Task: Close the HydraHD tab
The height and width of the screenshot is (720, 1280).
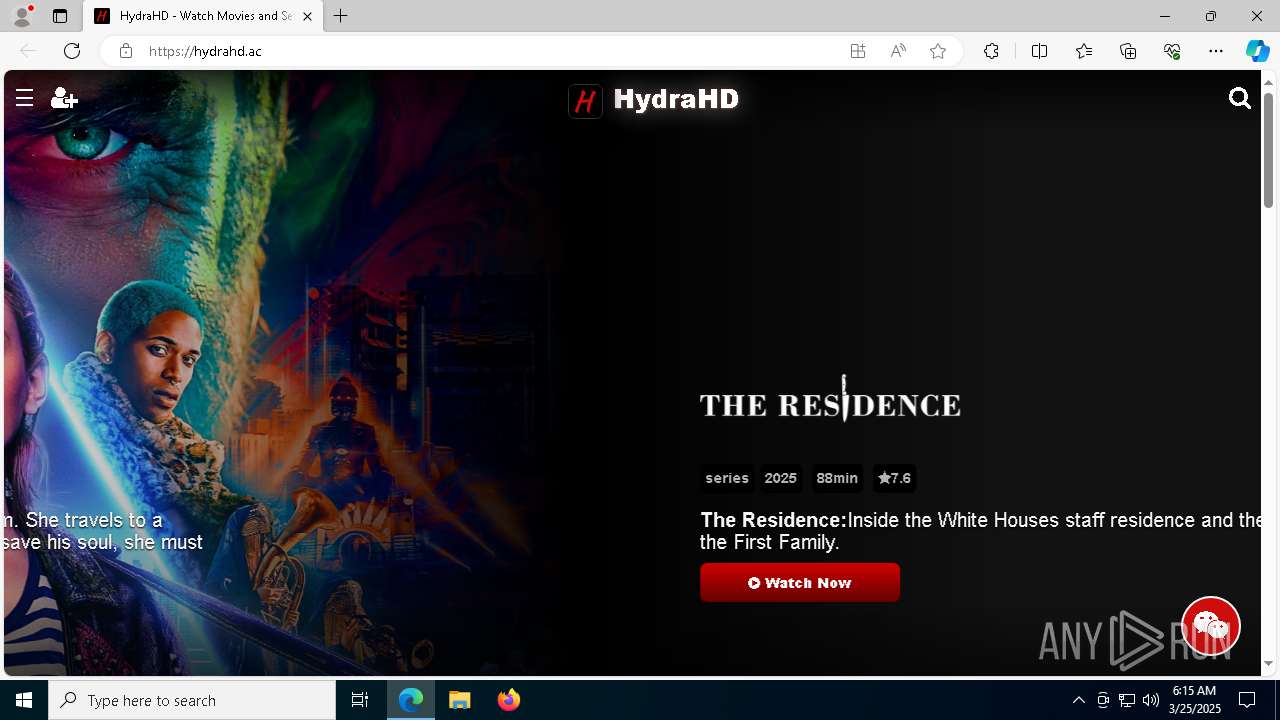Action: click(307, 16)
